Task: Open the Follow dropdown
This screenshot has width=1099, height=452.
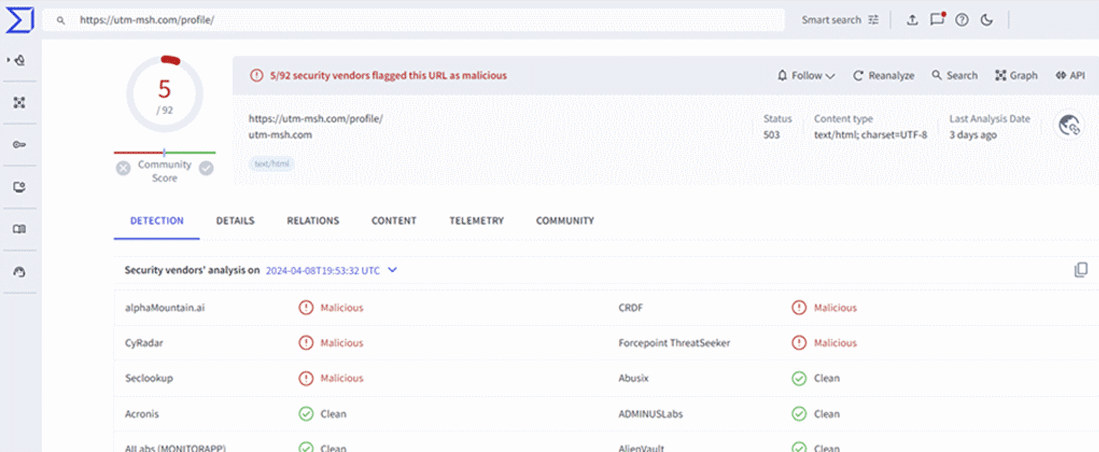Action: pos(807,76)
